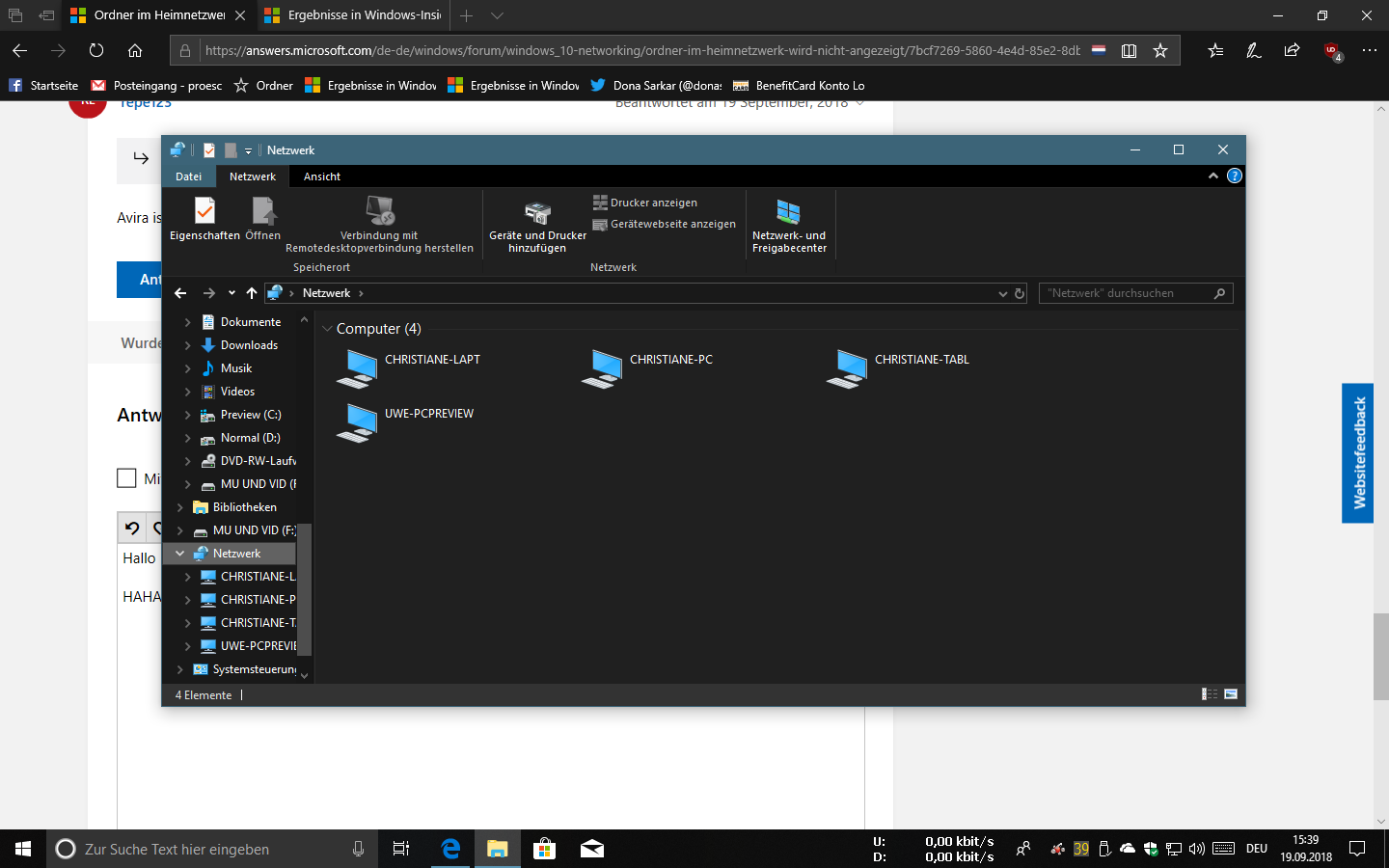The width and height of the screenshot is (1389, 868).
Task: Go back in Explorer navigation
Action: [x=180, y=293]
